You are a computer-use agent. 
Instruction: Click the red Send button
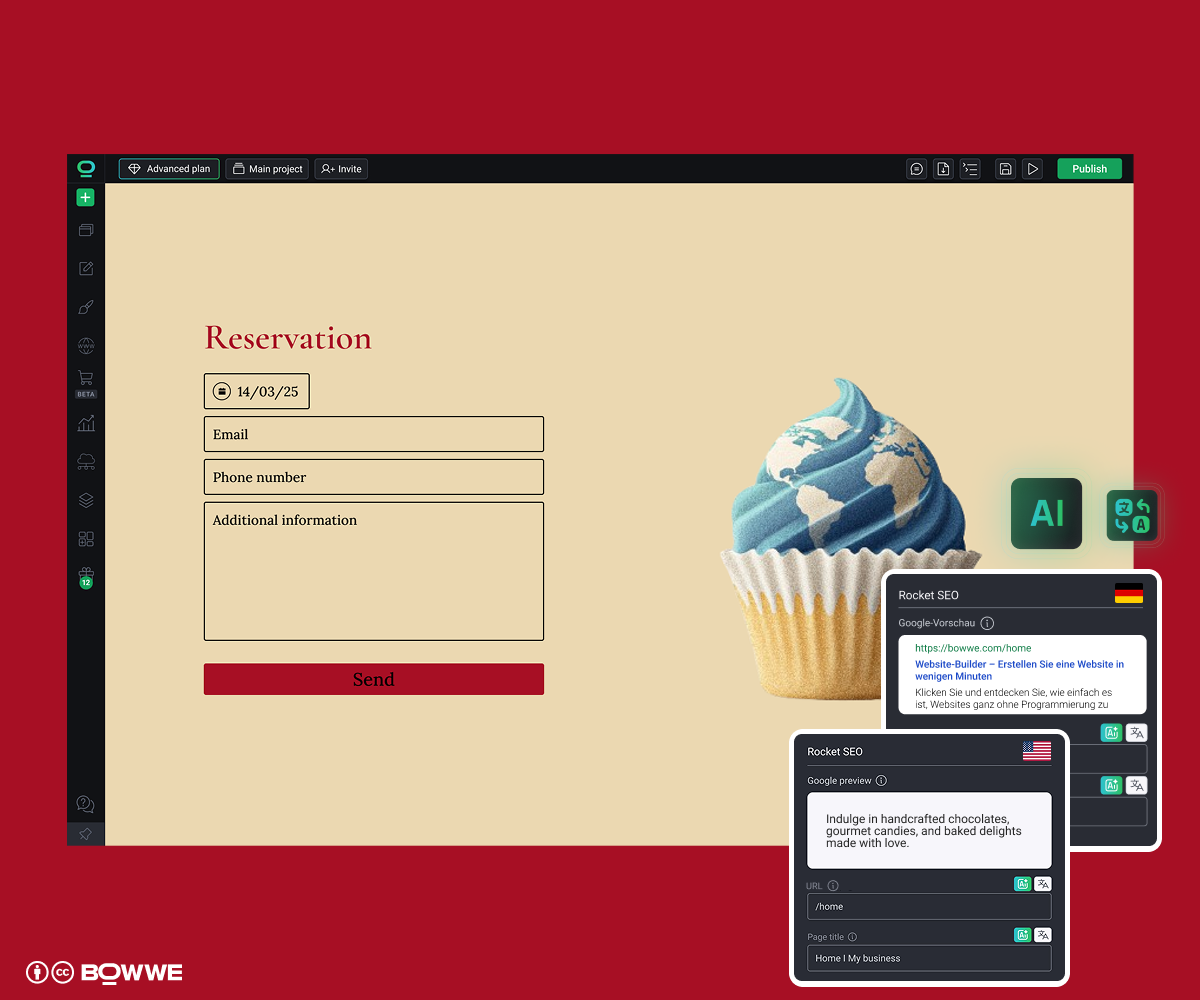pos(374,679)
